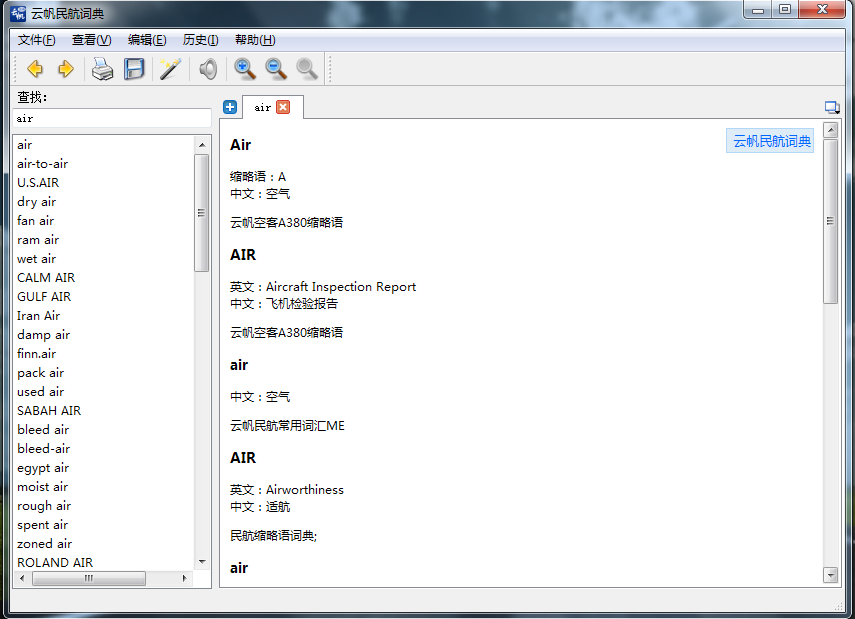Click '云帆民航常用词汇ME' source text

click(287, 426)
